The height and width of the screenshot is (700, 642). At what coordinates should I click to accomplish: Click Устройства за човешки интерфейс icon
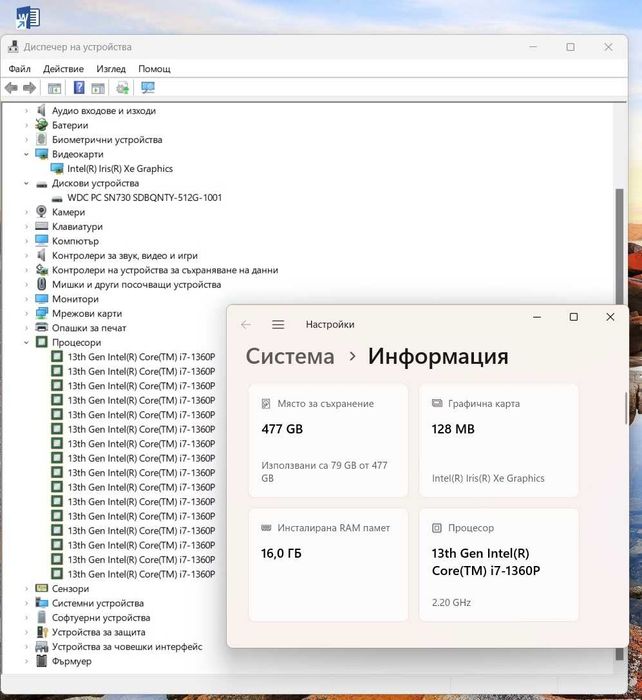42,646
